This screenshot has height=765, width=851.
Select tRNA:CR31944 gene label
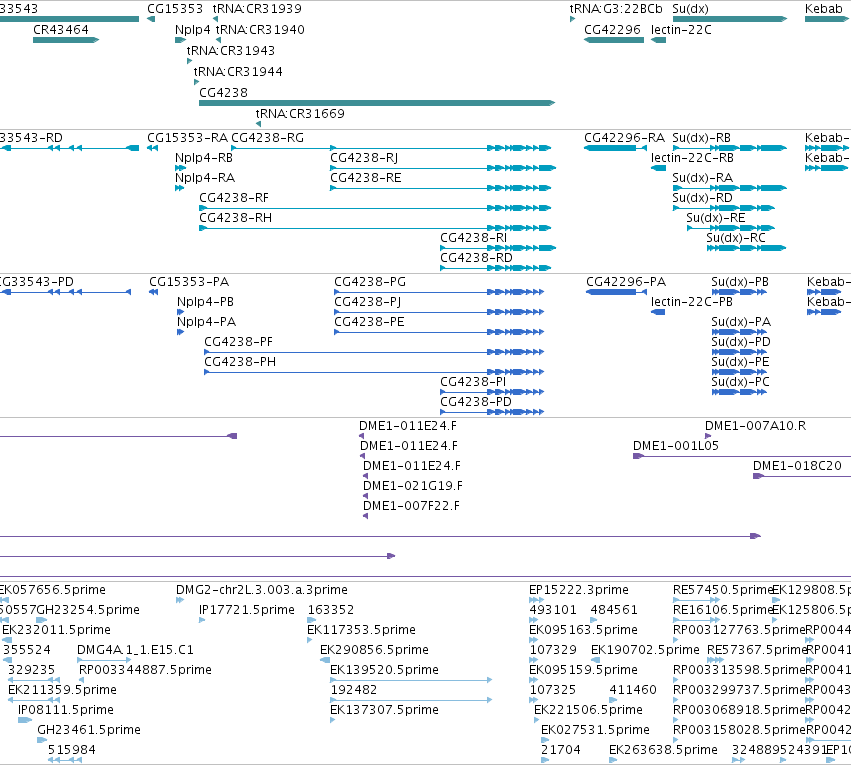238,72
